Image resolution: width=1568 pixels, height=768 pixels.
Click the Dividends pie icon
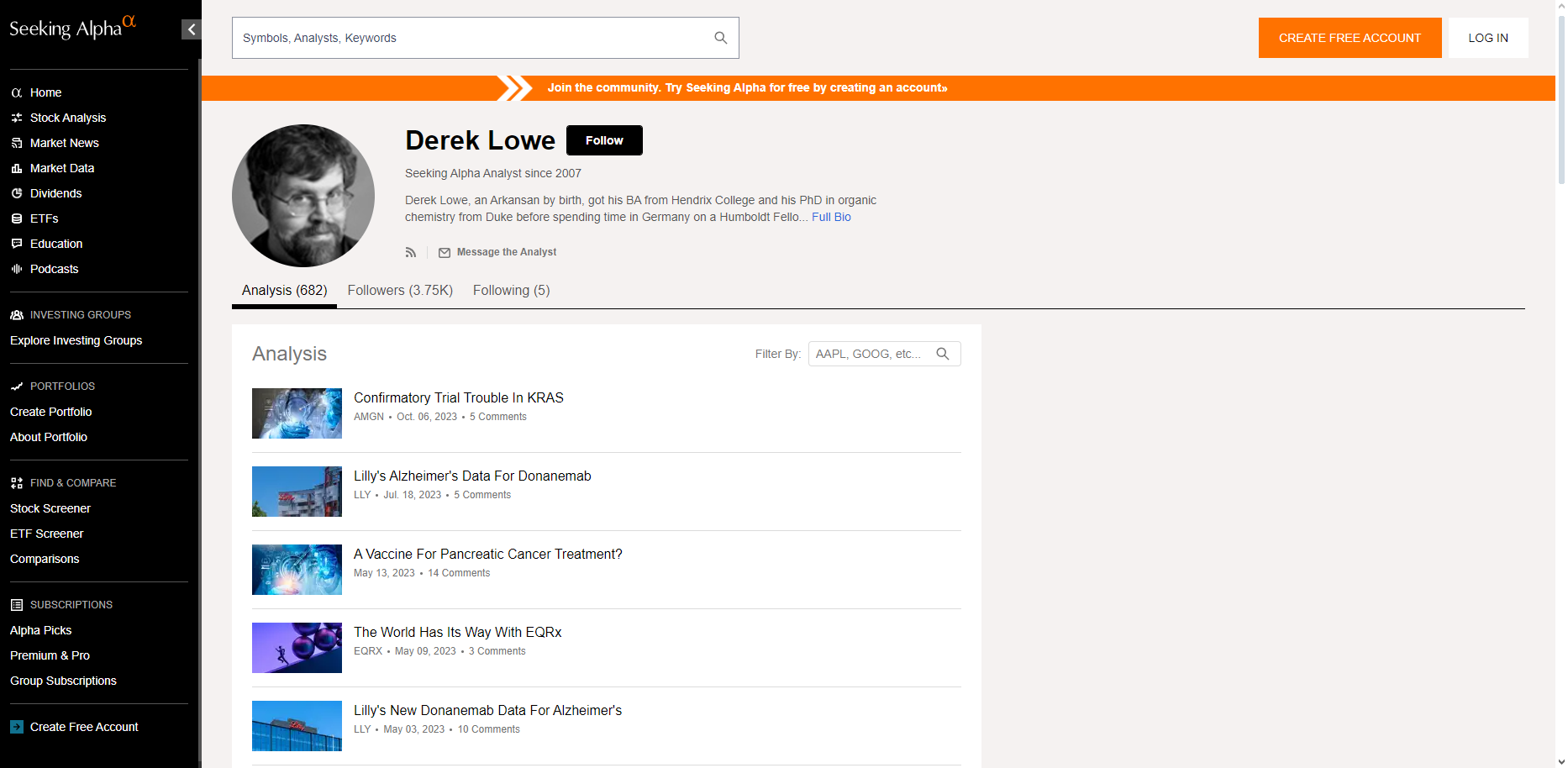point(17,193)
